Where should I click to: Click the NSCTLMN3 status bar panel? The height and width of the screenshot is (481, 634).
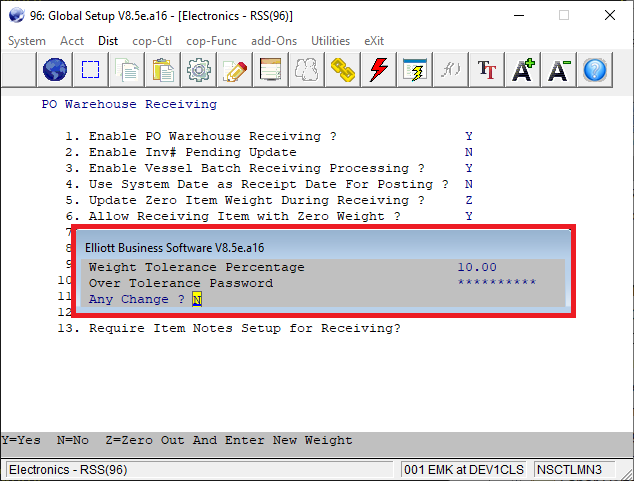[574, 470]
